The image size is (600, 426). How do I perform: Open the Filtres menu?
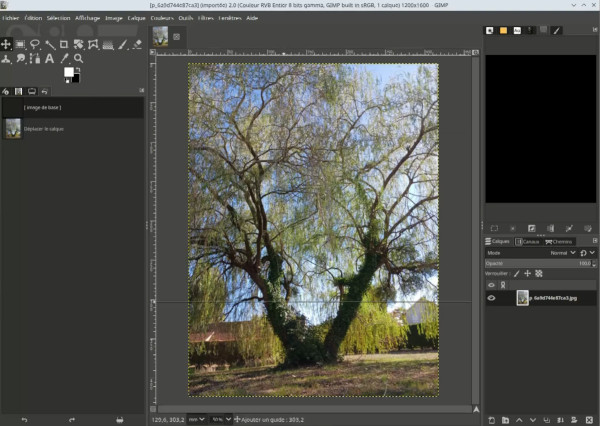pos(205,18)
